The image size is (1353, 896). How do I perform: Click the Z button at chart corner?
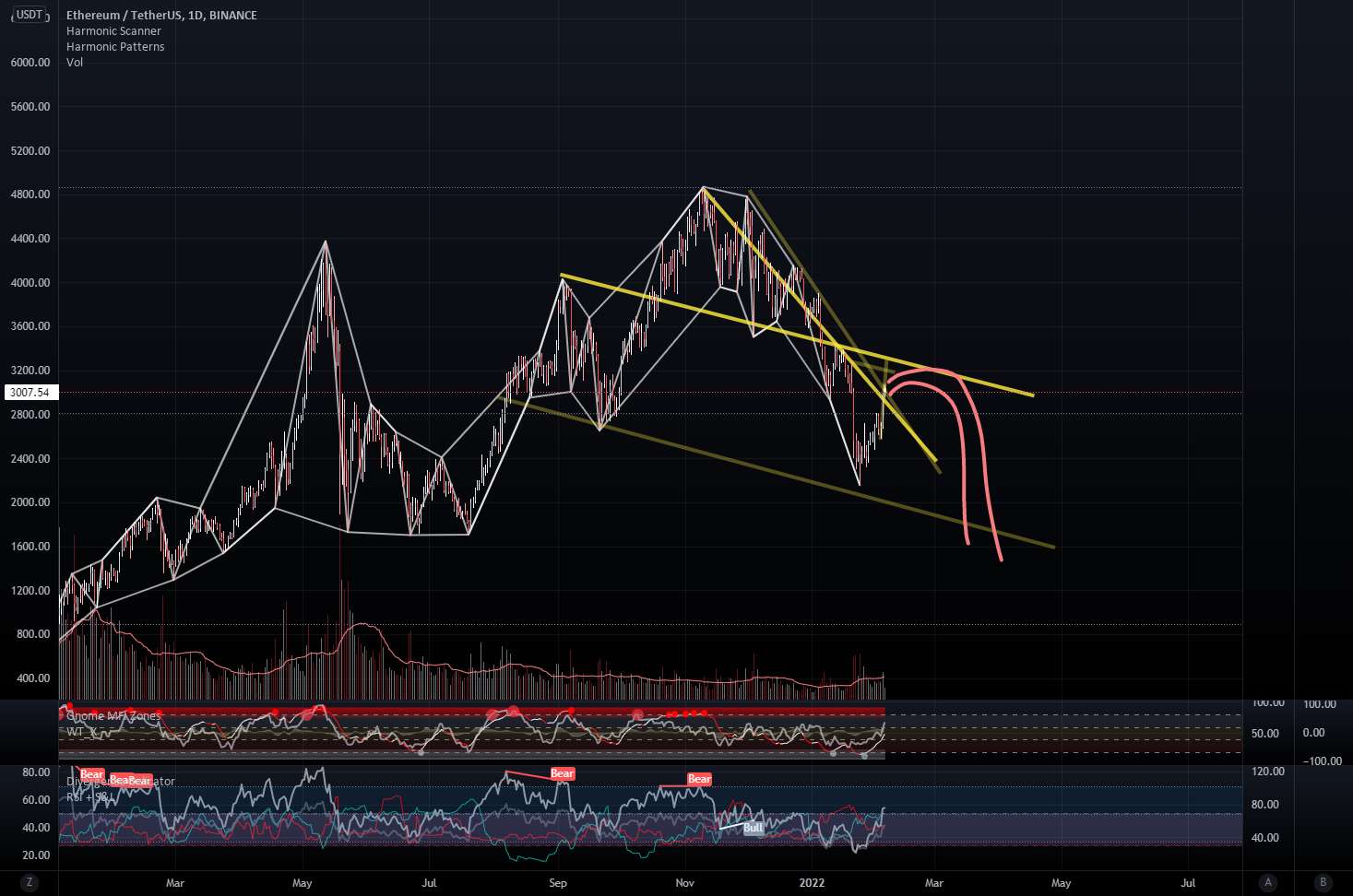[x=30, y=882]
